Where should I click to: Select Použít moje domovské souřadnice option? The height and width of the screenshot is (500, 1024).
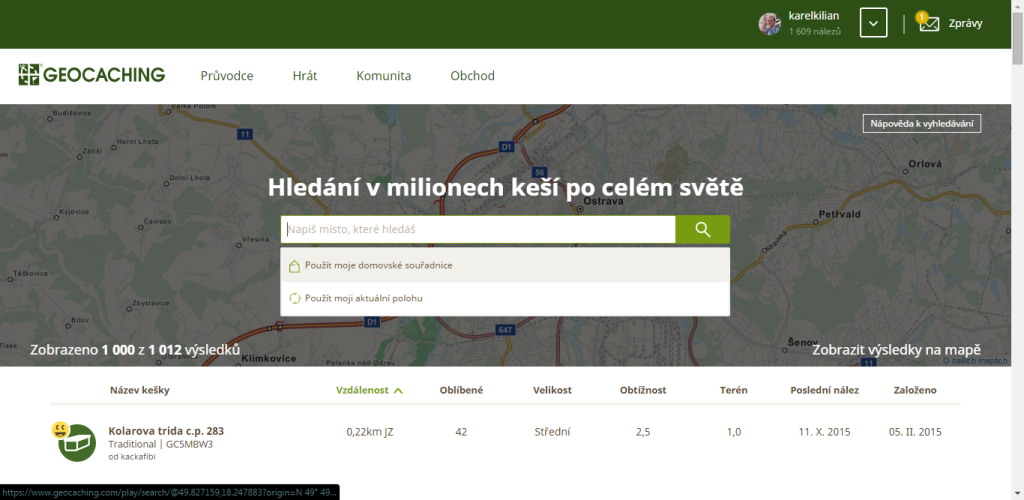(x=505, y=266)
